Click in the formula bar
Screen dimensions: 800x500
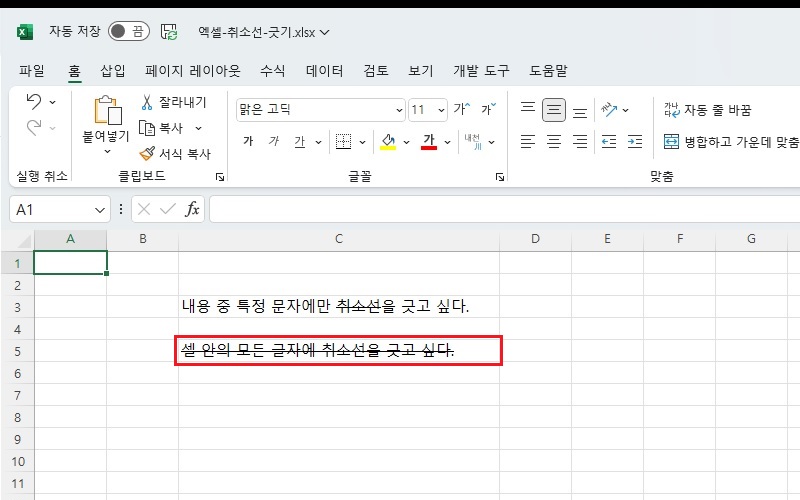(x=504, y=209)
